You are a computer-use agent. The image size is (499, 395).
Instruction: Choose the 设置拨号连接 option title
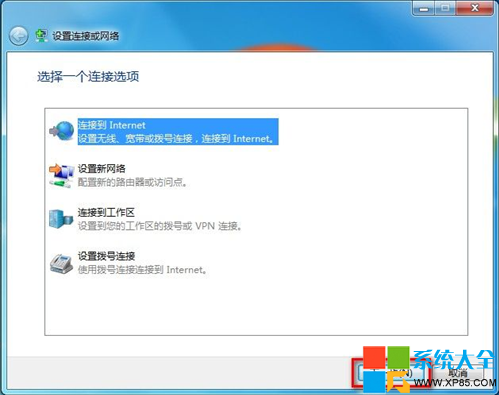(106, 256)
